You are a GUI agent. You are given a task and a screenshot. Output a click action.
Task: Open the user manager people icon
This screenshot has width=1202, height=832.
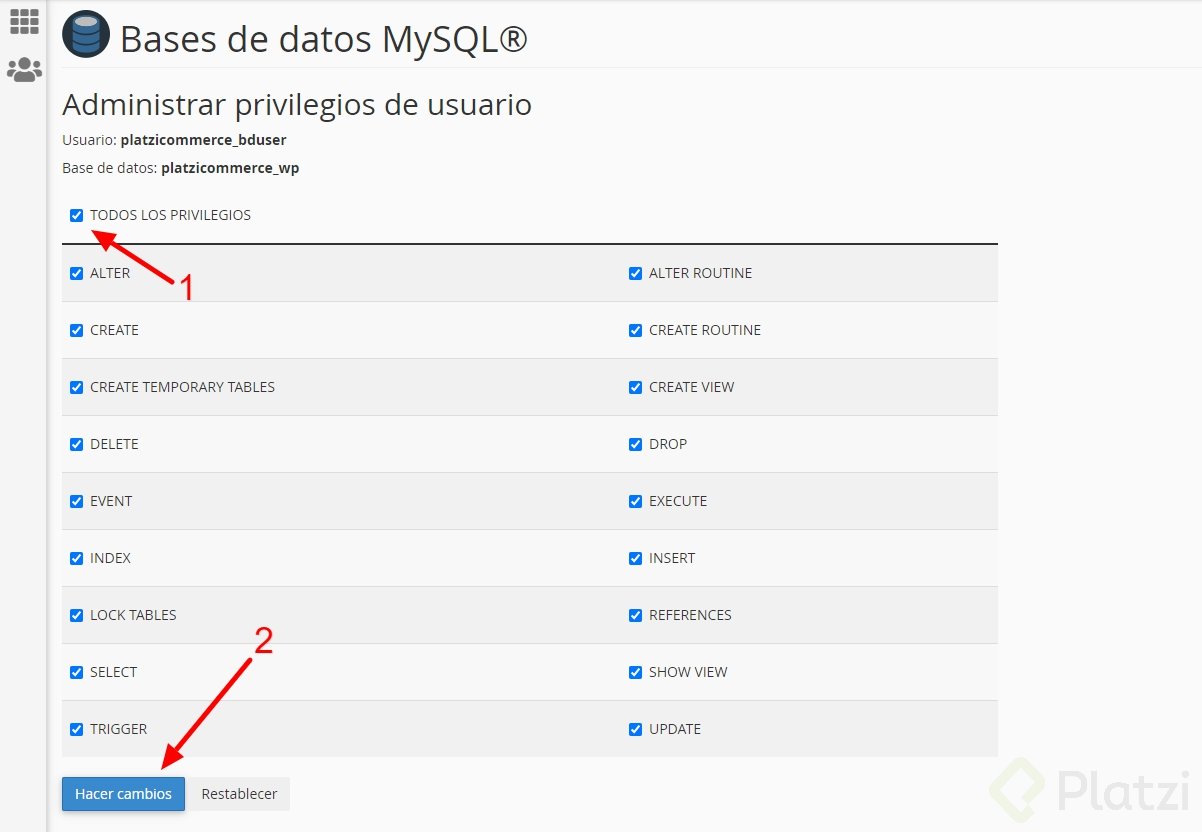coord(24,69)
